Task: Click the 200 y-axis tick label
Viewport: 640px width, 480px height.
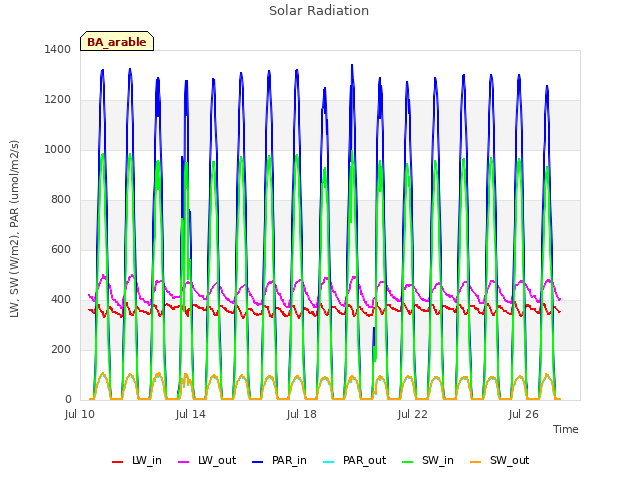Action: (x=61, y=349)
